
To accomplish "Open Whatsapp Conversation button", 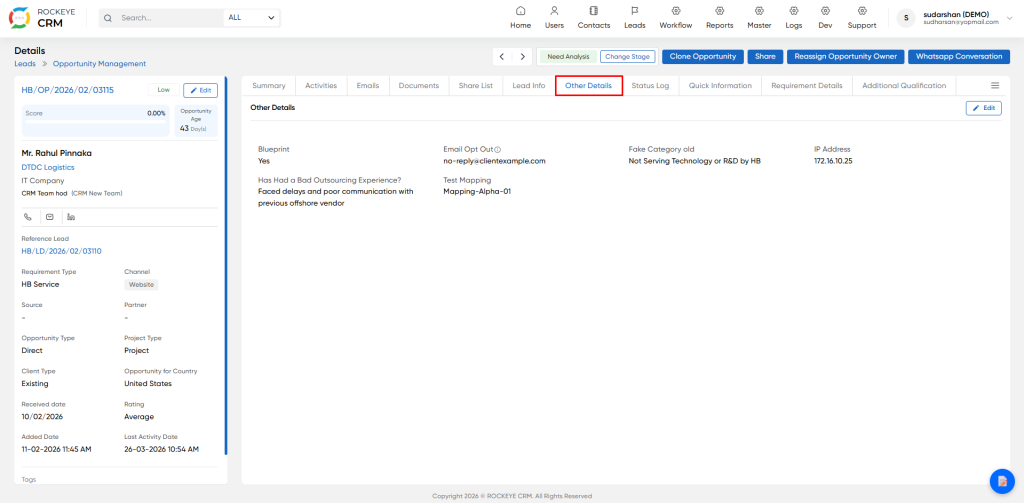I will (x=959, y=57).
